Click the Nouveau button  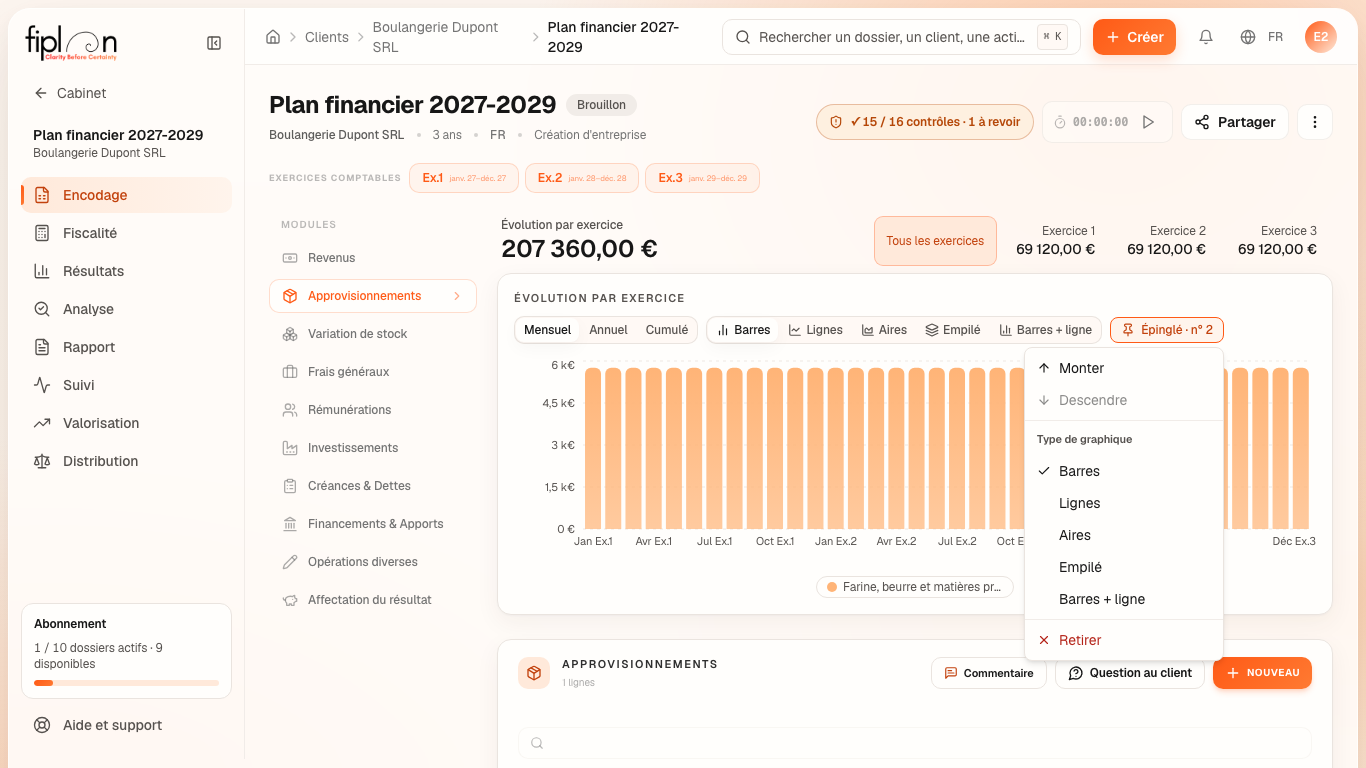1262,673
